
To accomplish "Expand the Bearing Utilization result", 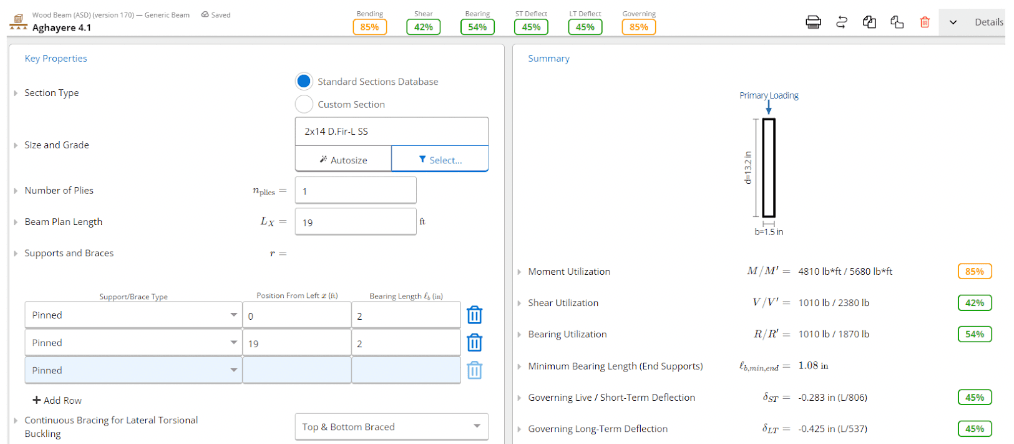I will [x=520, y=335].
